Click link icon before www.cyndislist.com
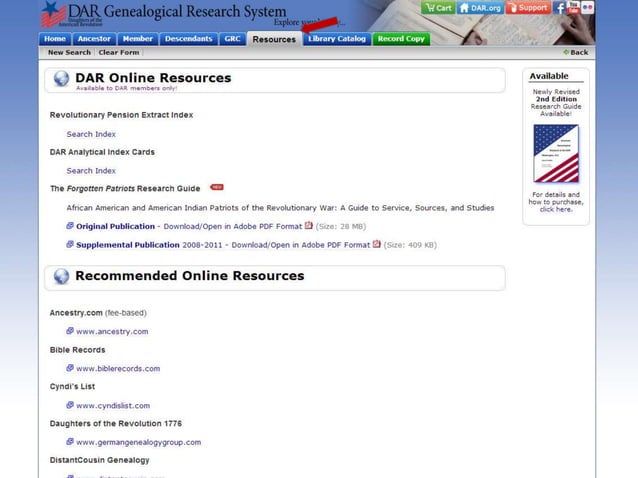 click(x=70, y=405)
